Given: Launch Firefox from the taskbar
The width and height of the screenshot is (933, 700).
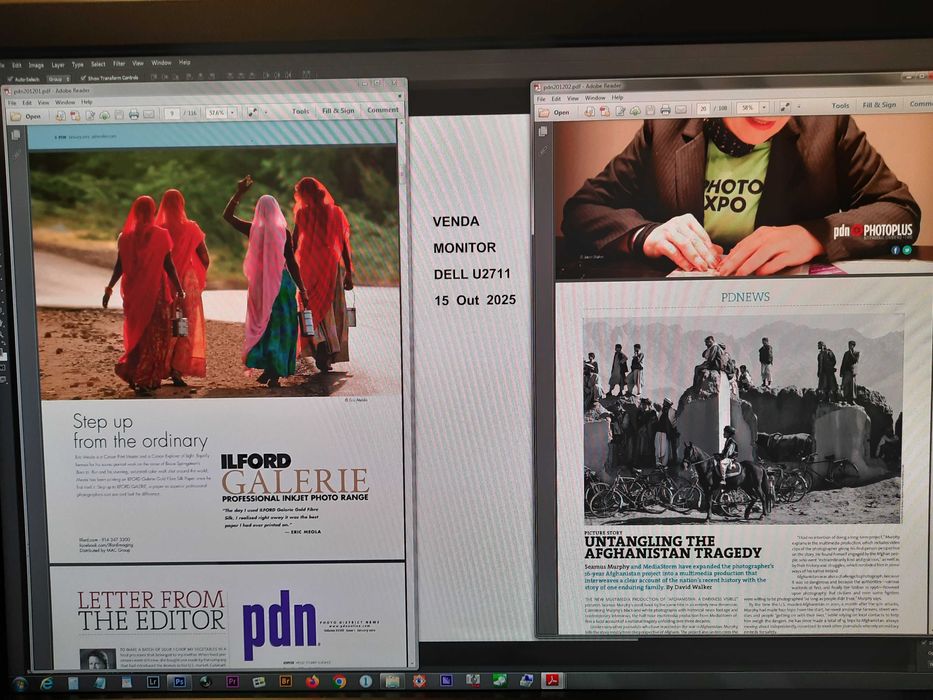Looking at the screenshot, I should pyautogui.click(x=312, y=682).
